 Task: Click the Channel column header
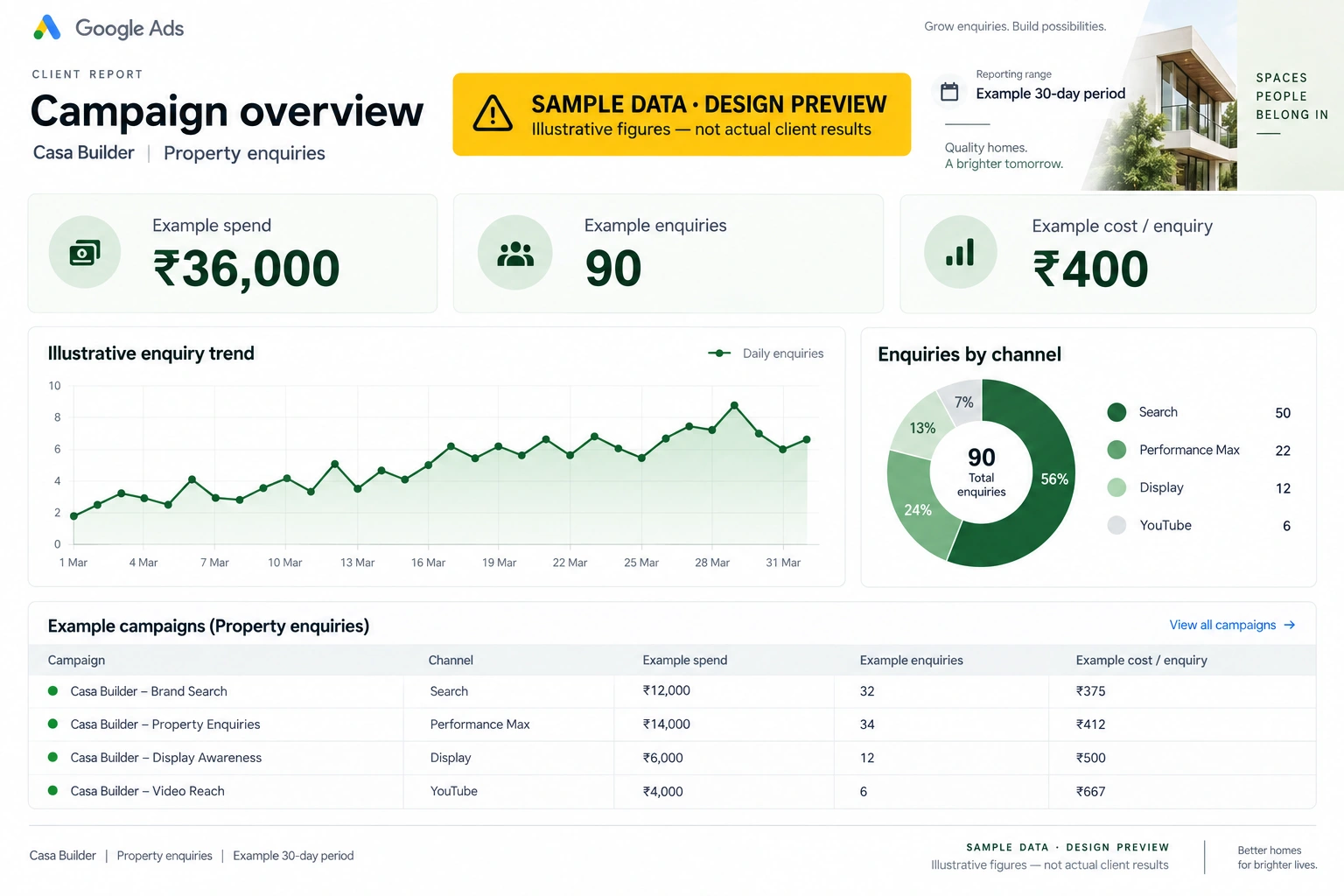pos(451,661)
